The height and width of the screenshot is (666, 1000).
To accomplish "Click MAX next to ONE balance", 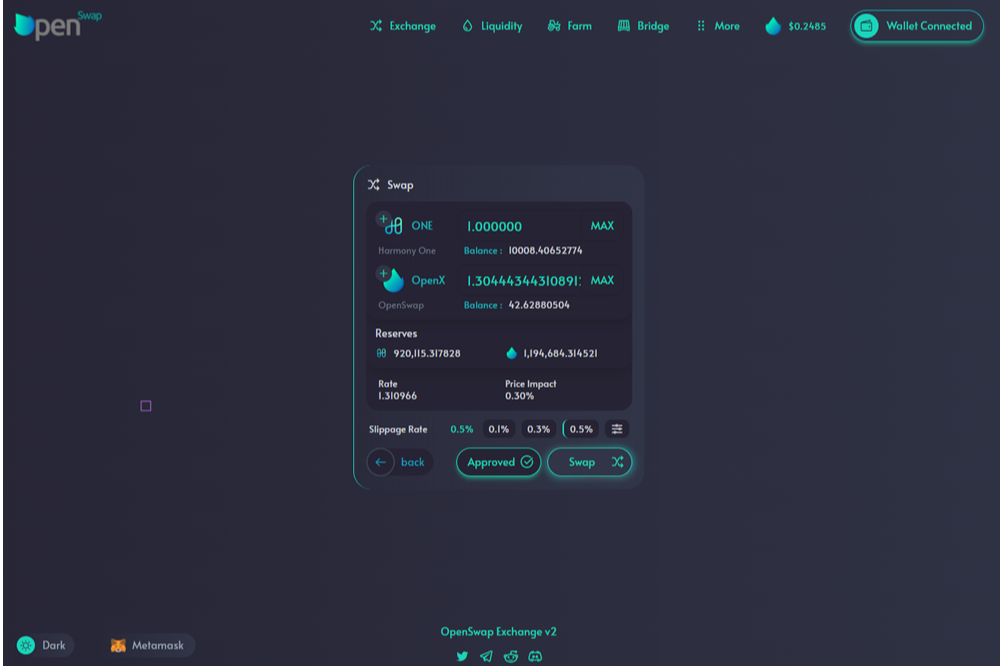I will [601, 226].
